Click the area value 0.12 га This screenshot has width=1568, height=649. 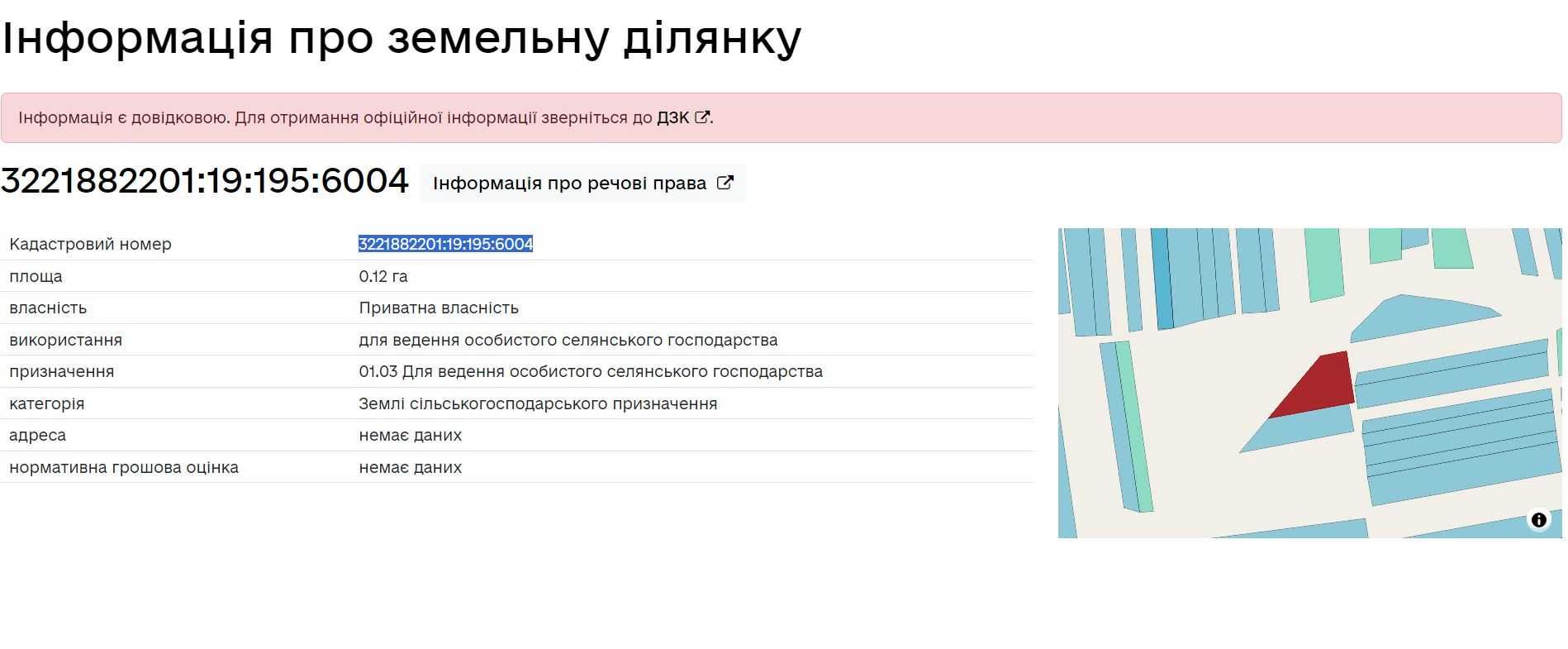coord(383,276)
